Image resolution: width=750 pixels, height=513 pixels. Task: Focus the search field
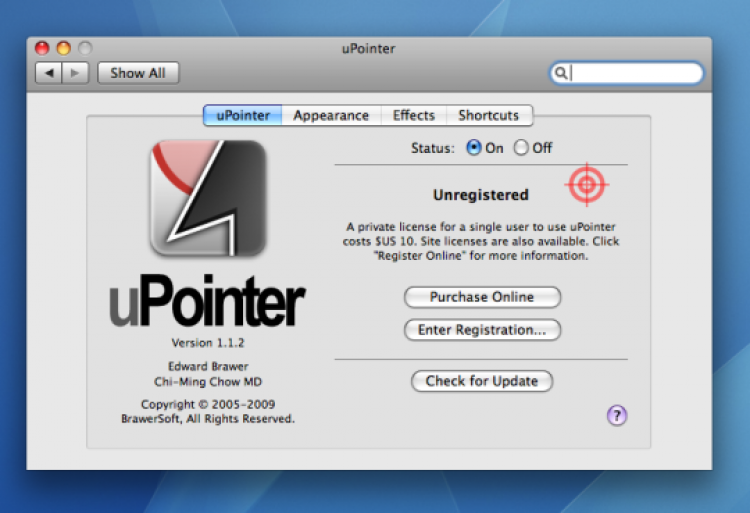[x=627, y=73]
